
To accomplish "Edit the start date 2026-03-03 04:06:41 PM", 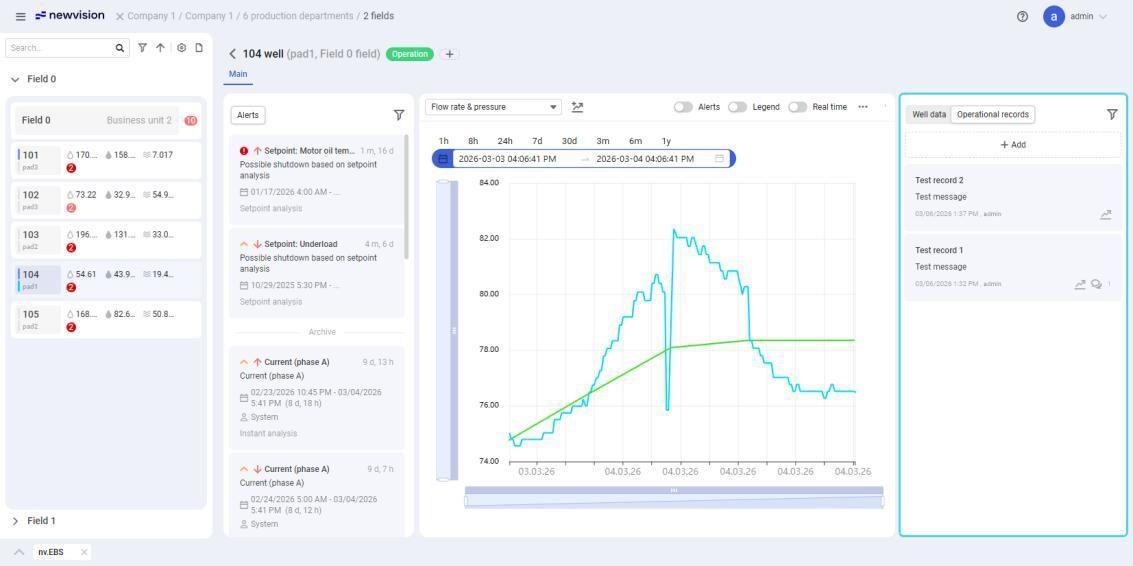I will coord(507,159).
